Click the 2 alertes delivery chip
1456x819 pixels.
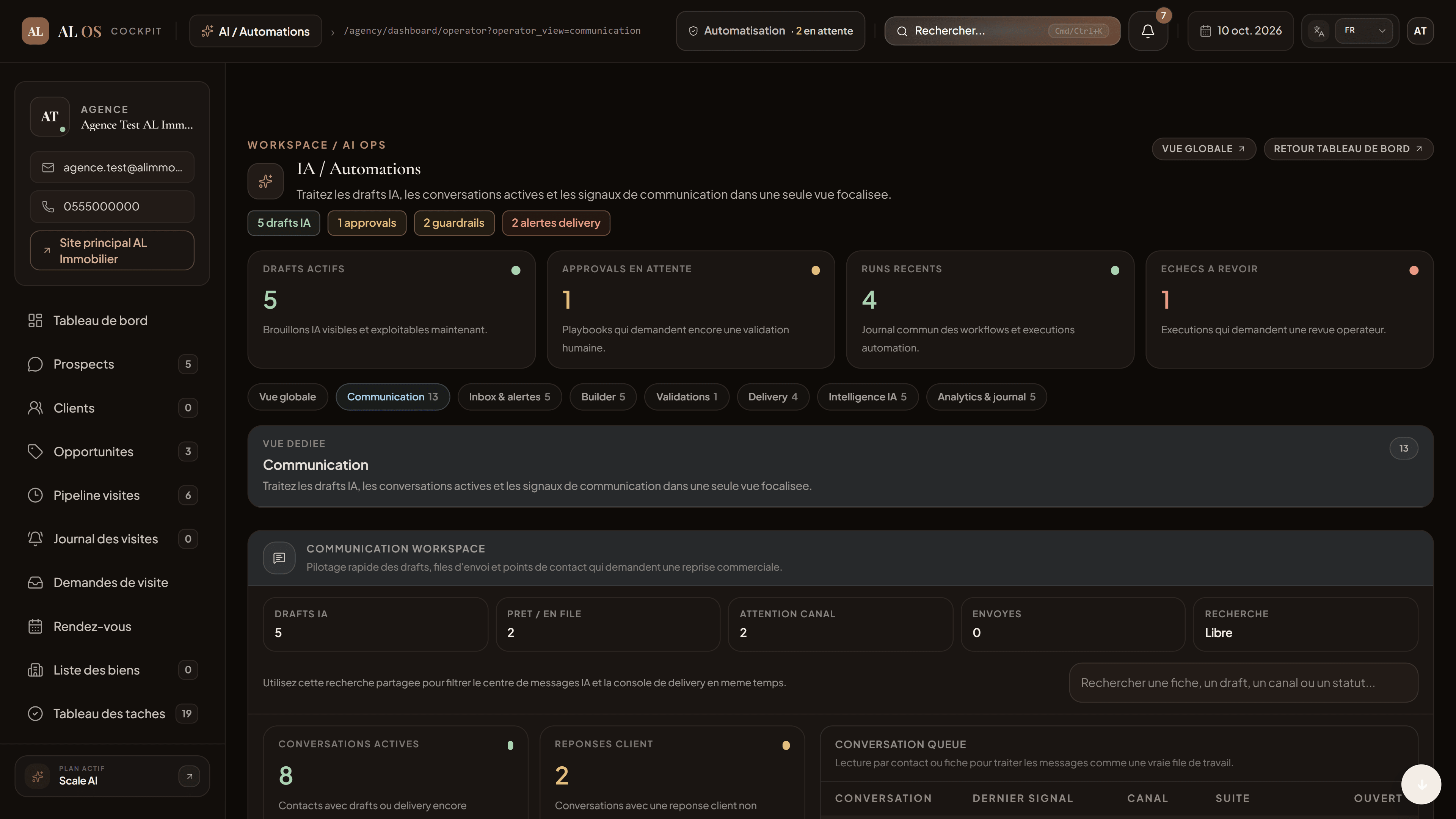tap(556, 223)
